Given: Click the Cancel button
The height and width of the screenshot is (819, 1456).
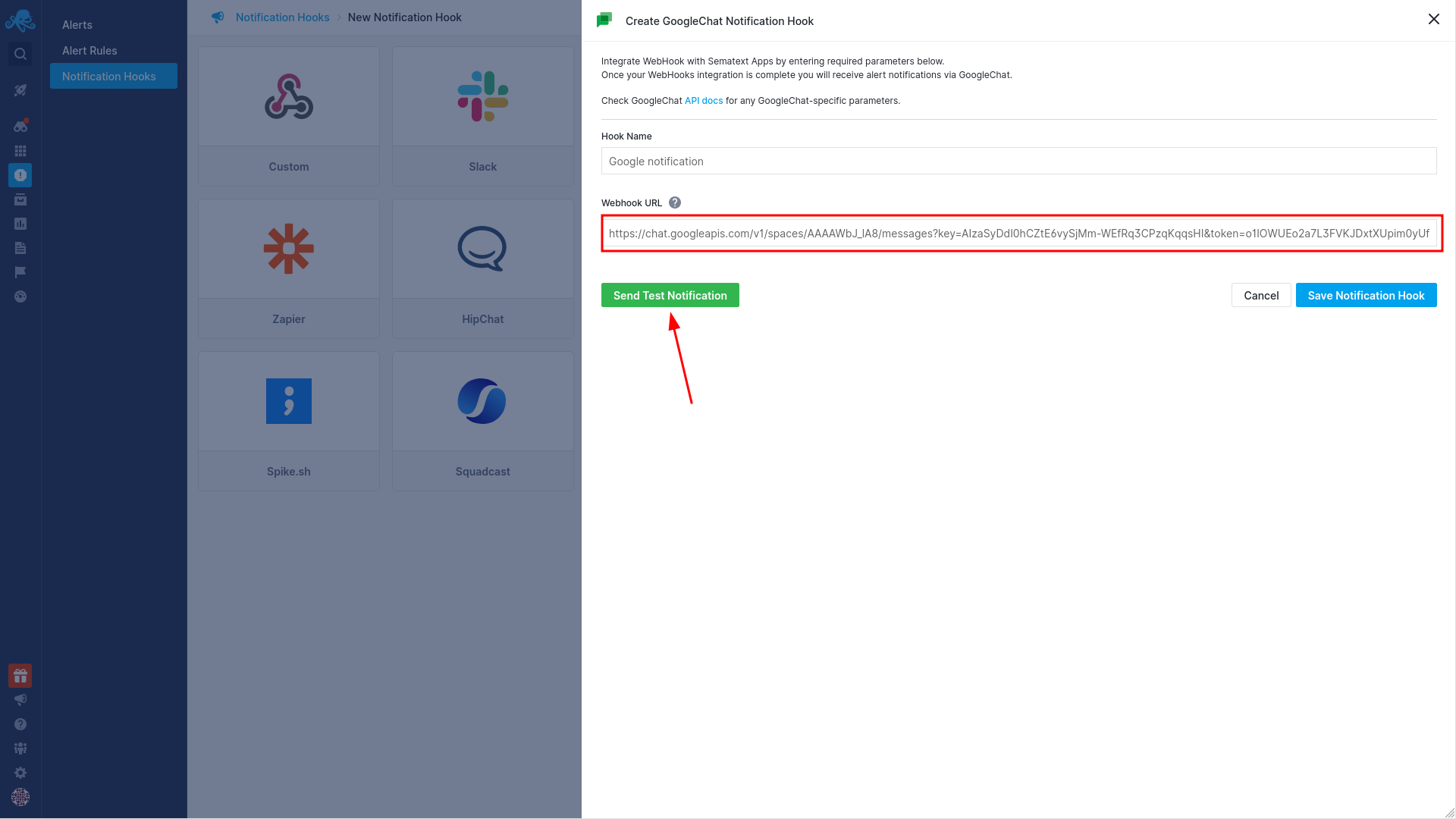Looking at the screenshot, I should [1261, 295].
